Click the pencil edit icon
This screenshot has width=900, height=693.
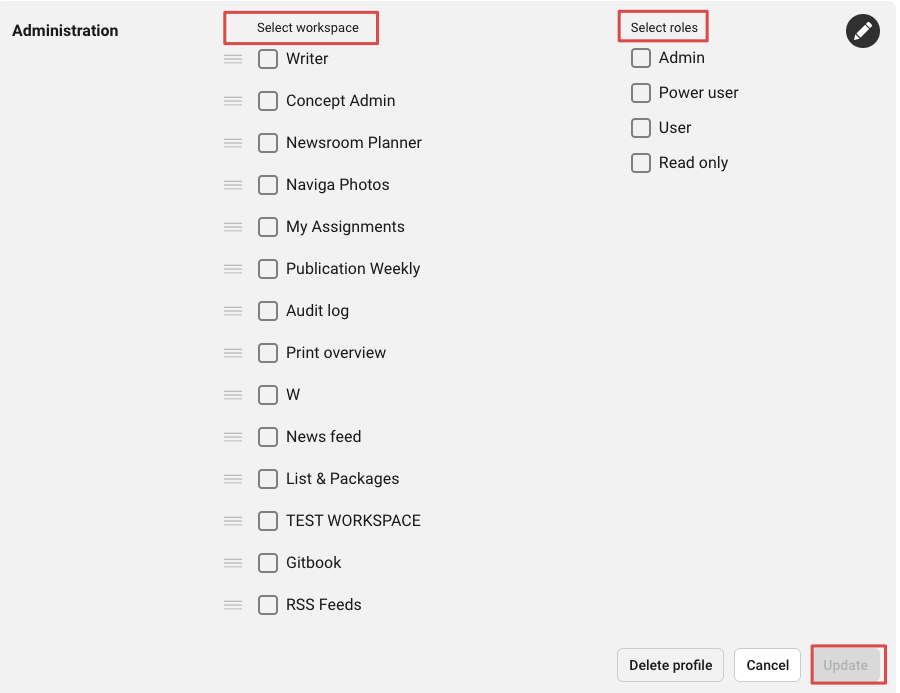862,31
